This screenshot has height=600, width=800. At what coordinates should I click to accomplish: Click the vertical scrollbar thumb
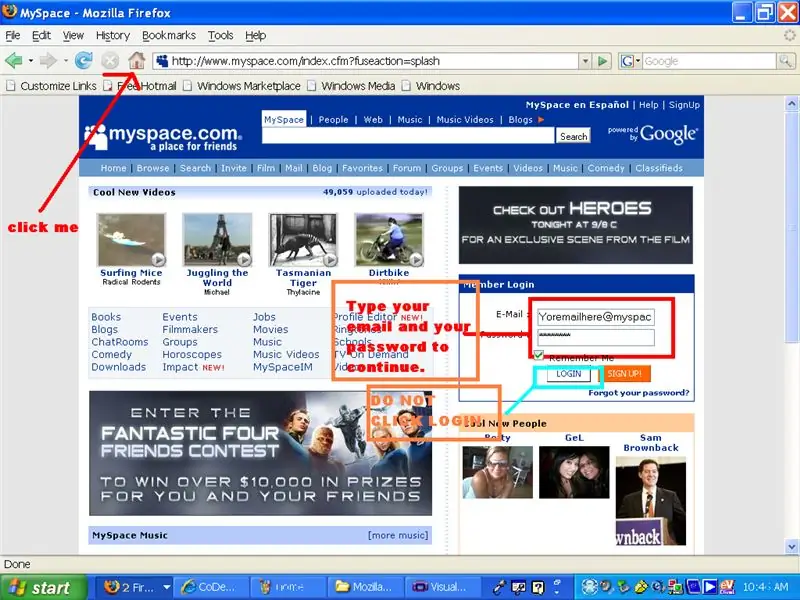pyautogui.click(x=791, y=227)
